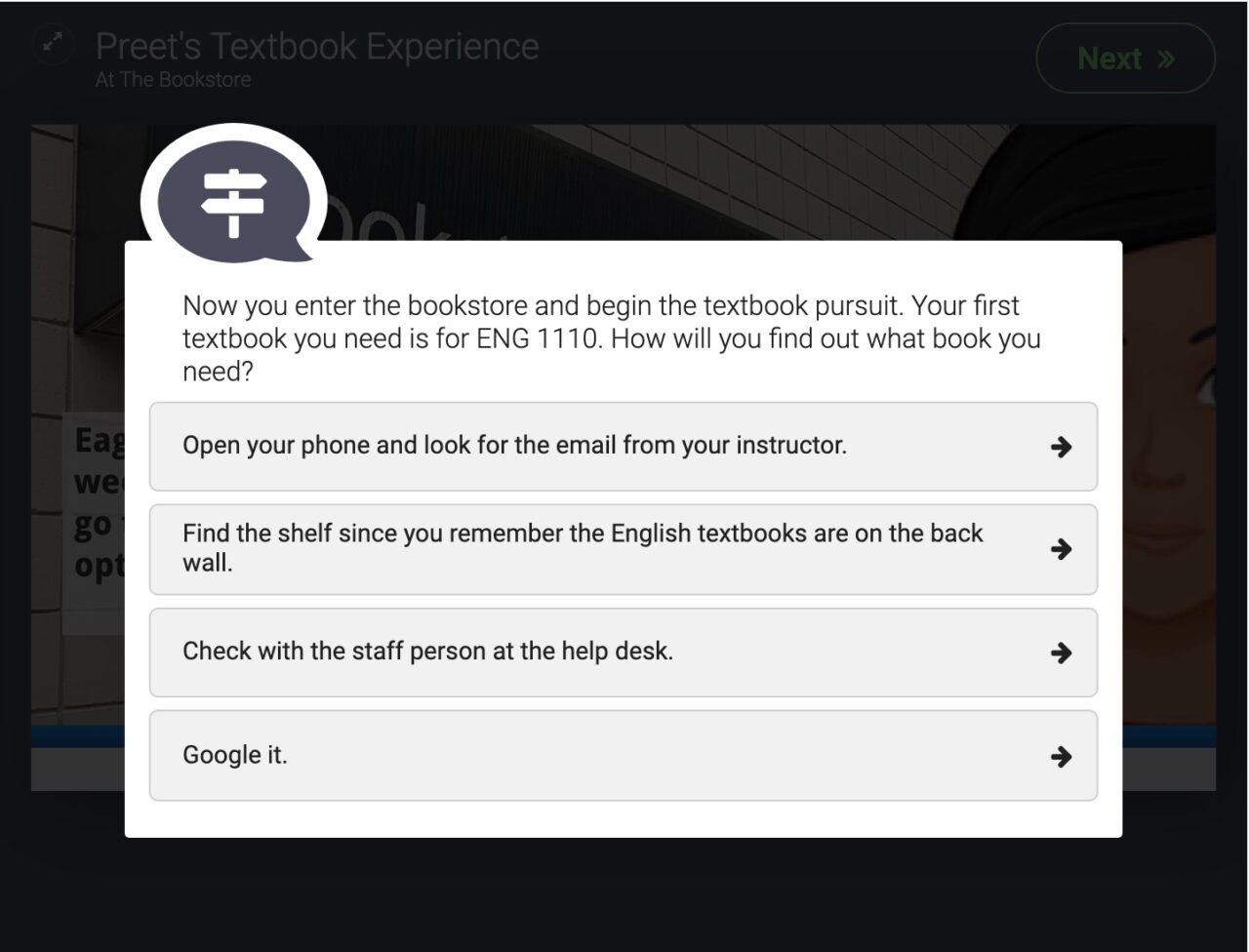
Task: Toggle fullscreen with the expand arrows icon
Action: tap(53, 43)
